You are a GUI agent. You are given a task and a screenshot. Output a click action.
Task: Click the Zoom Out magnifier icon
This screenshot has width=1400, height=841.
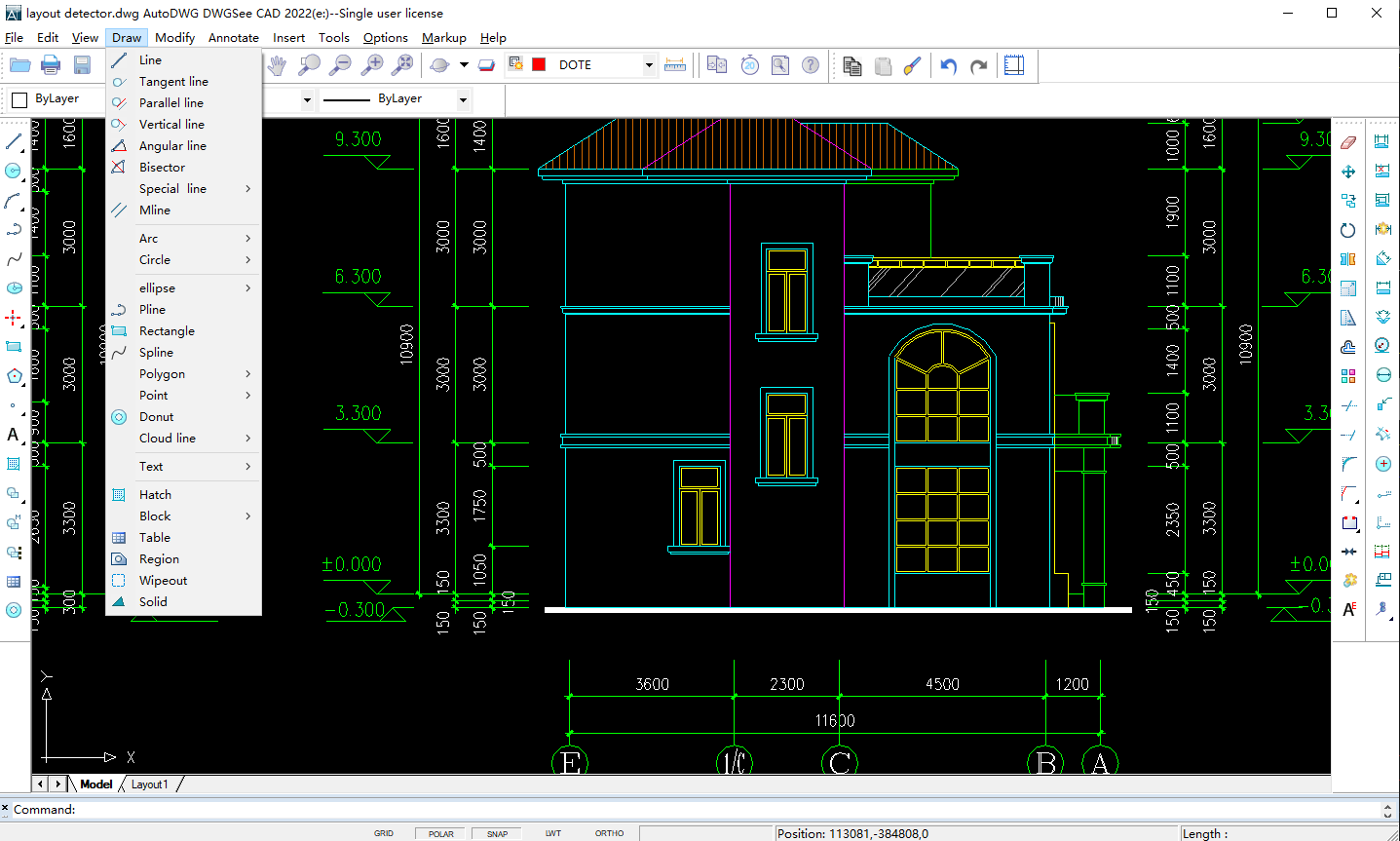point(340,65)
